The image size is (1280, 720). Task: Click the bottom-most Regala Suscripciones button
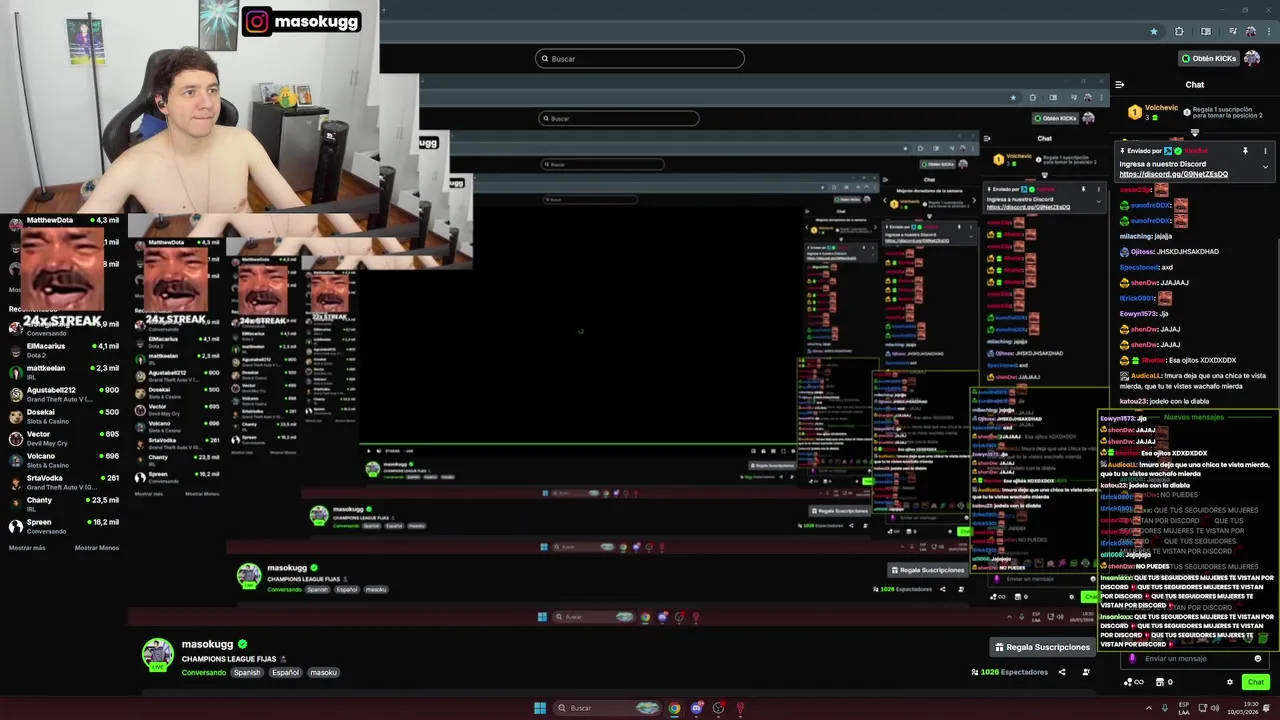click(x=1042, y=647)
